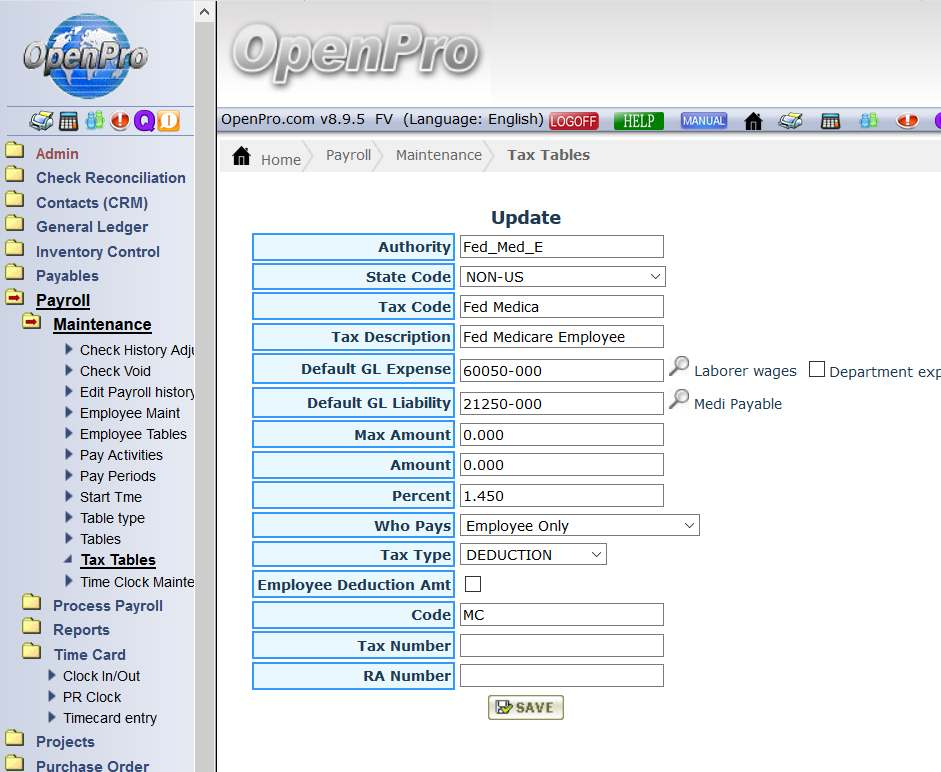Toggle the Employee Deduction Amt checkbox
The width and height of the screenshot is (941, 772).
[x=473, y=584]
